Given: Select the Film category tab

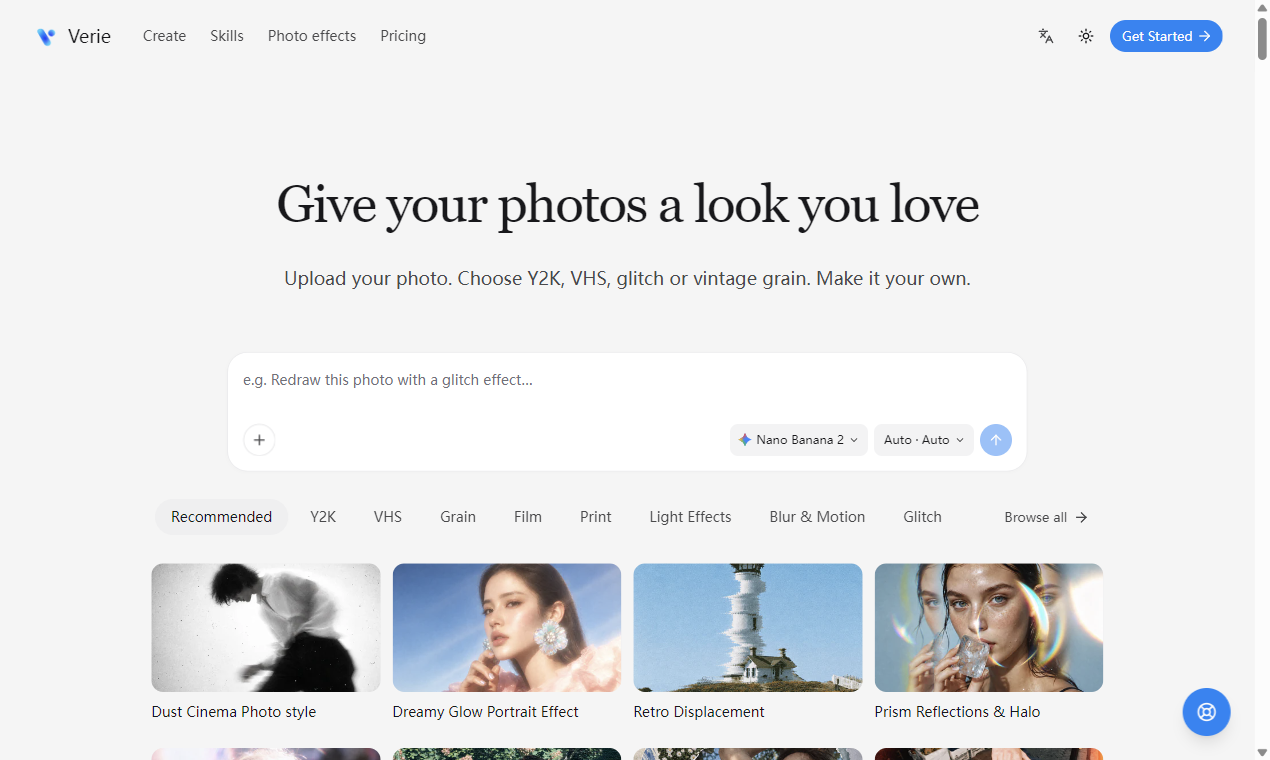Looking at the screenshot, I should coord(528,517).
